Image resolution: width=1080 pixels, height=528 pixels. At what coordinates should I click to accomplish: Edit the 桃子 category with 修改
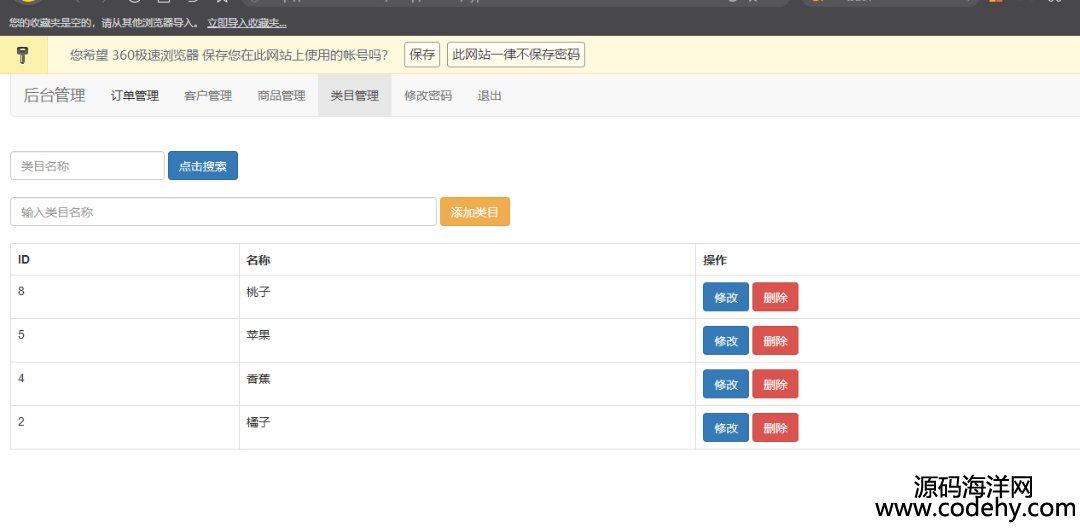725,297
